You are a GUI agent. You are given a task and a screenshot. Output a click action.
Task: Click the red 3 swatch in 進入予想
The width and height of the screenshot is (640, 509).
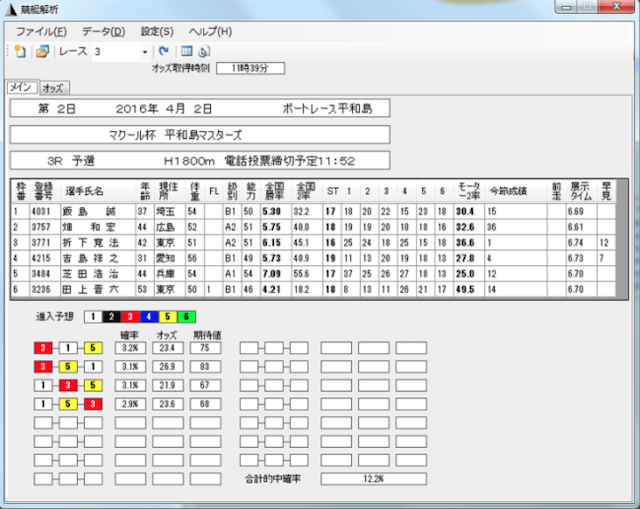(130, 316)
